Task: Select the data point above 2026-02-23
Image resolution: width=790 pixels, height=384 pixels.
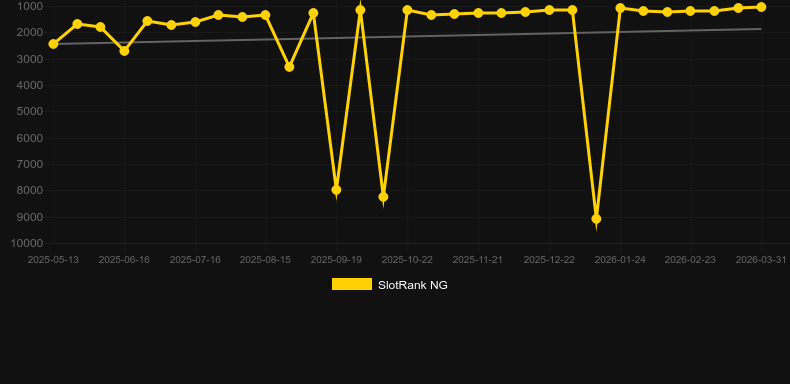Action: tap(690, 11)
